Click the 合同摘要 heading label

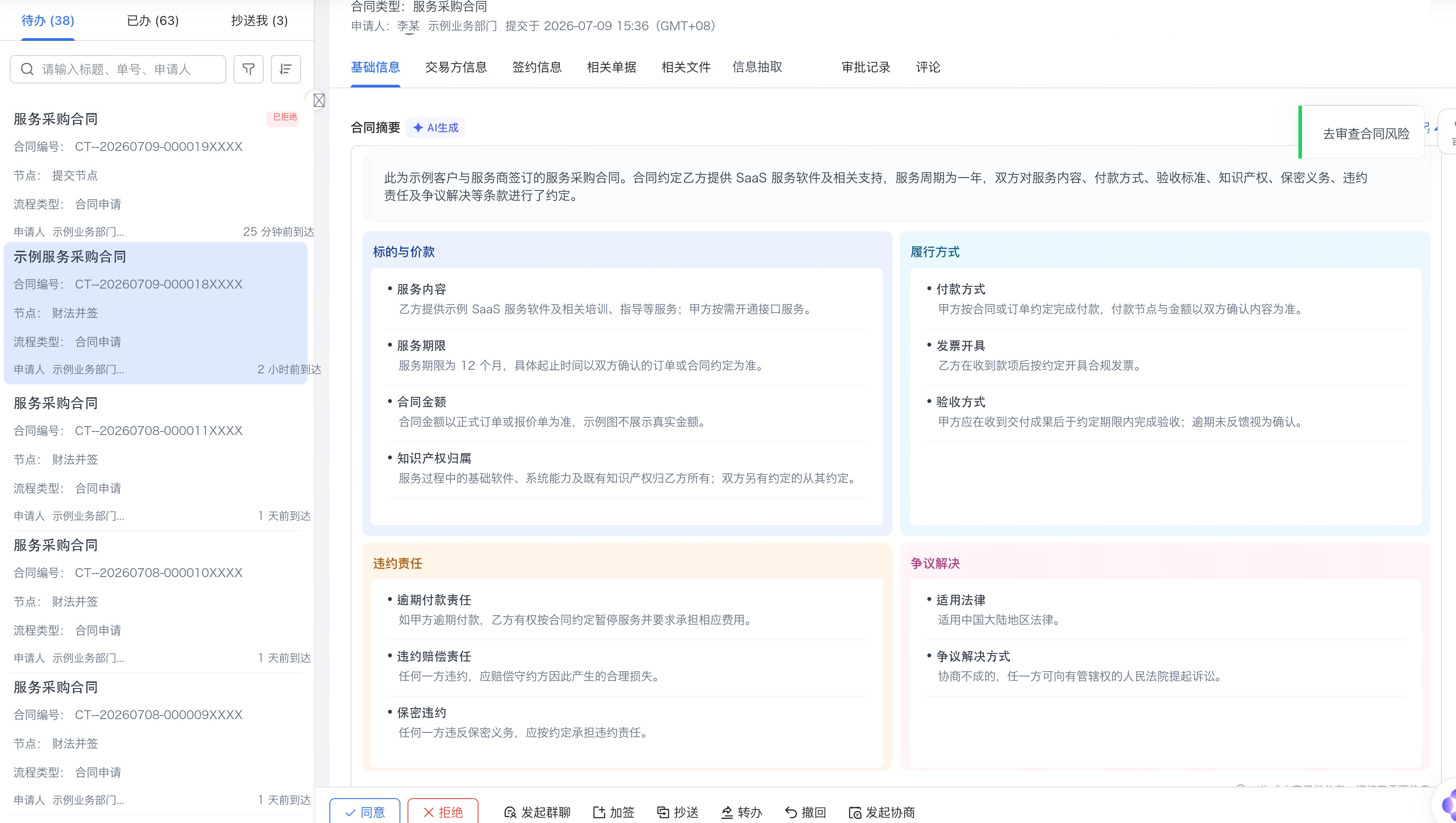pos(375,128)
